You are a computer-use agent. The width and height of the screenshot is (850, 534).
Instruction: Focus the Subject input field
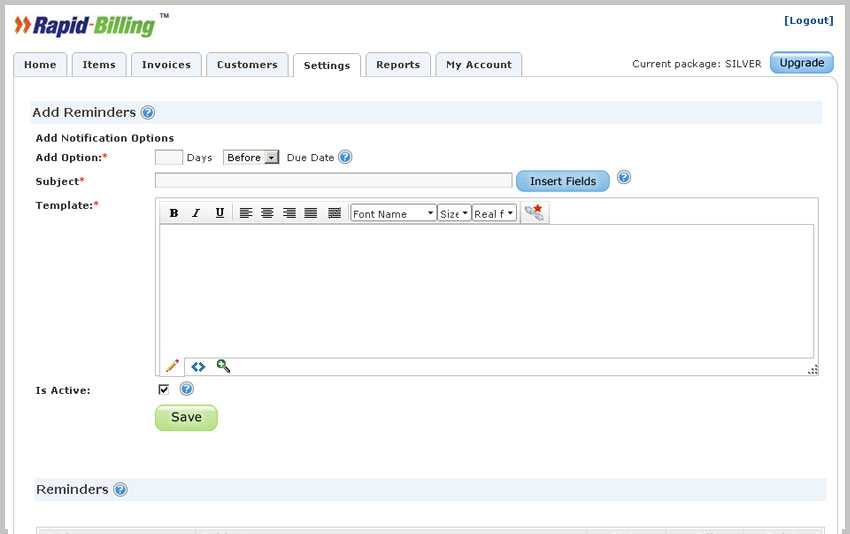[x=333, y=181]
